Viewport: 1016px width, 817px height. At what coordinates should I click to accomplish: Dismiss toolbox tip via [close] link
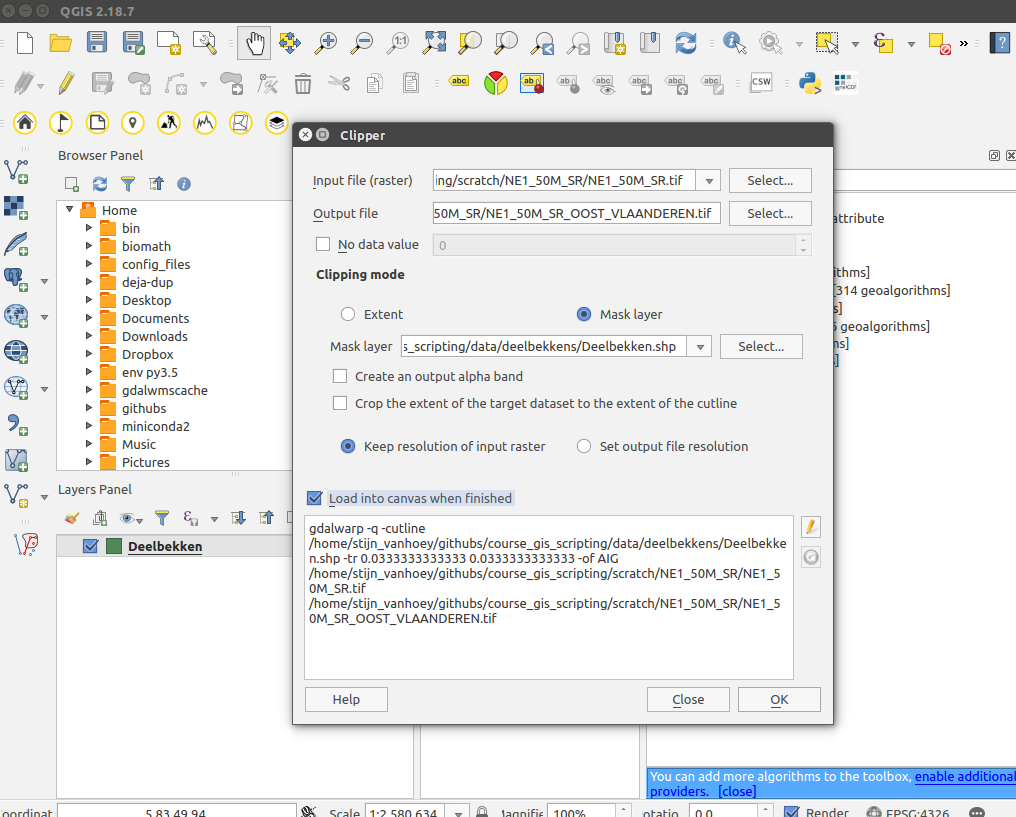pyautogui.click(x=737, y=791)
